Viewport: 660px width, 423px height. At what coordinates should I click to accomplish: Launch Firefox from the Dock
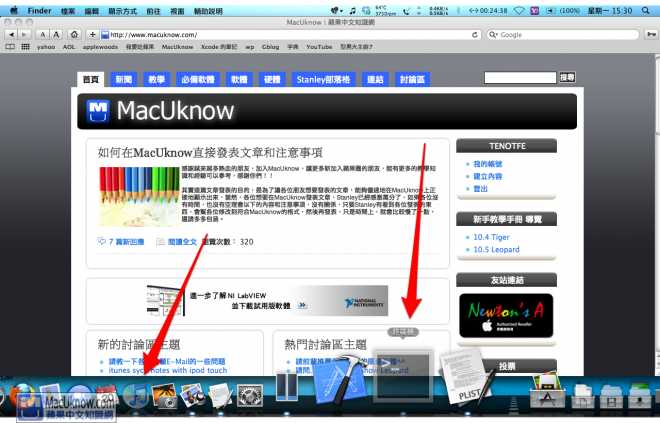pos(22,396)
